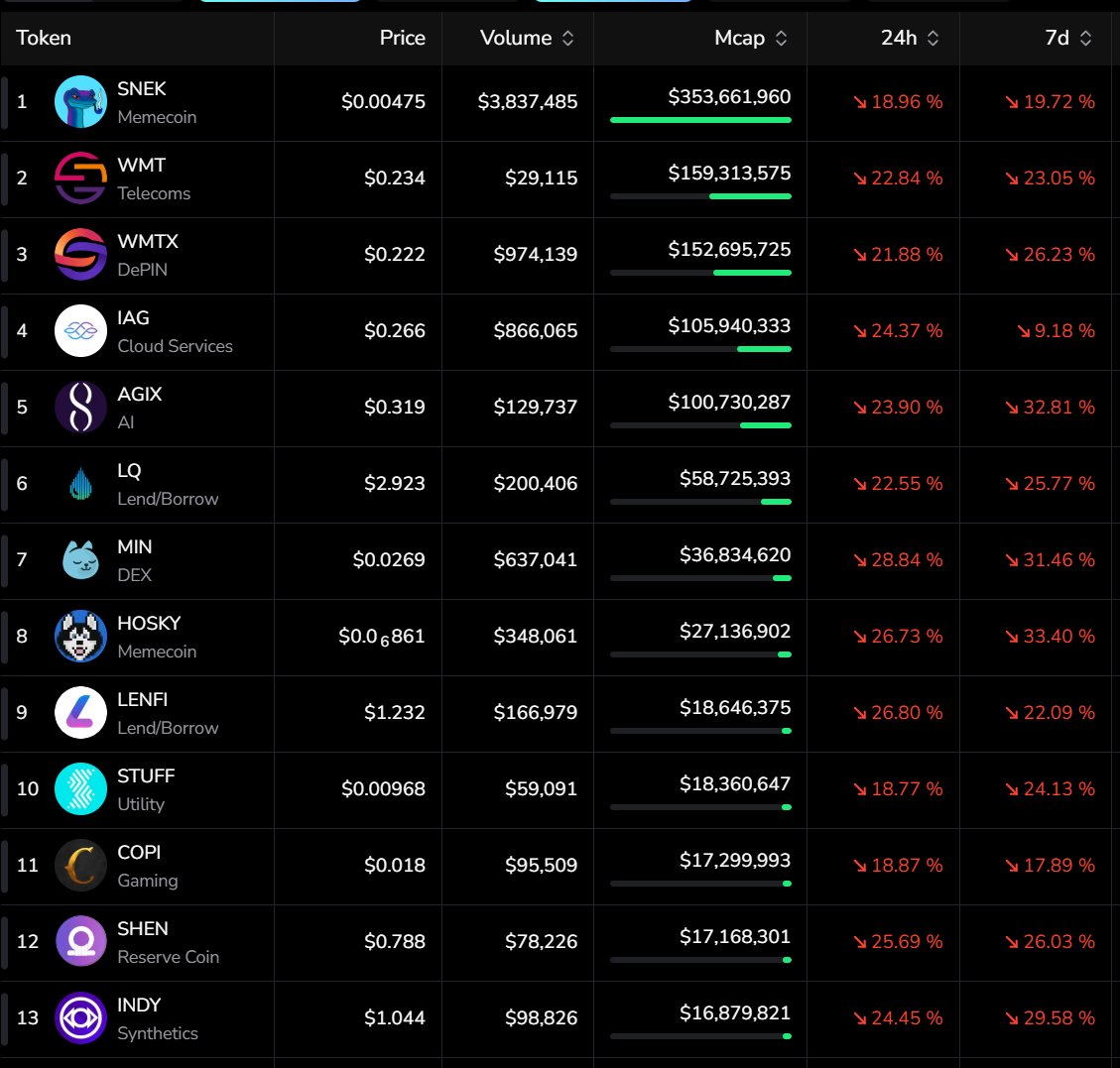
Task: Open the SNEK snake token icon
Action: pos(80,101)
